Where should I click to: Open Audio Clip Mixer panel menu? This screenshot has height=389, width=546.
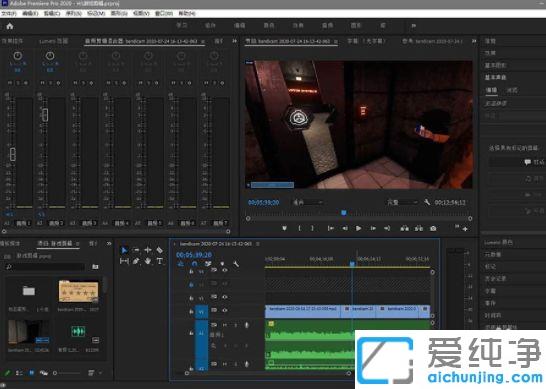click(x=203, y=41)
